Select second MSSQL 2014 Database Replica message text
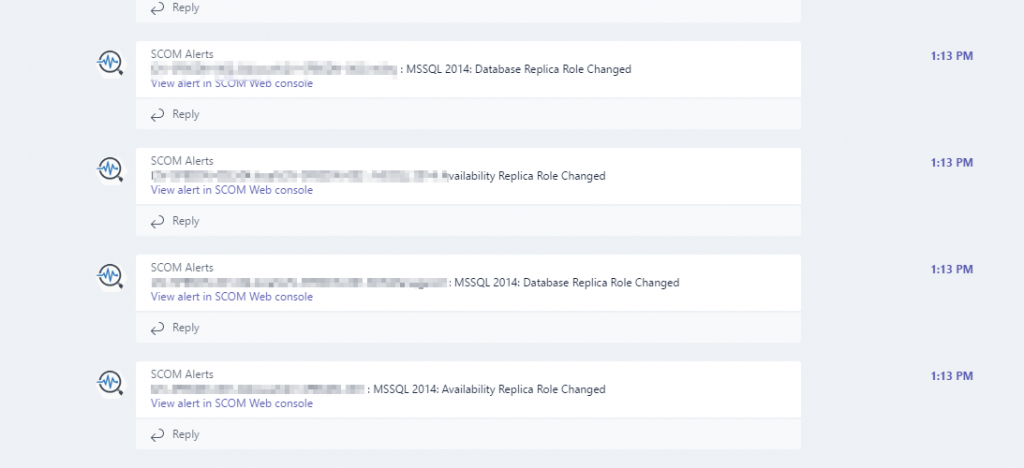This screenshot has width=1024, height=468. (x=566, y=283)
